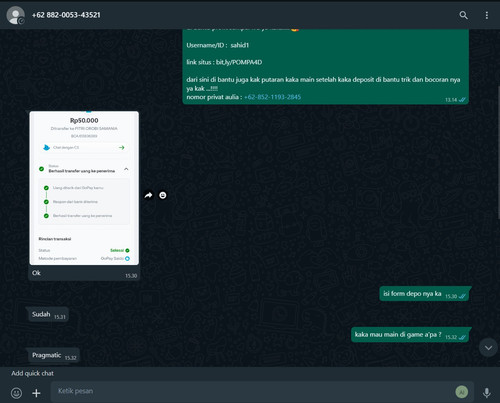The height and width of the screenshot is (403, 500).
Task: Click the phone number +62-852-1193-2845 link
Action: coord(272,97)
